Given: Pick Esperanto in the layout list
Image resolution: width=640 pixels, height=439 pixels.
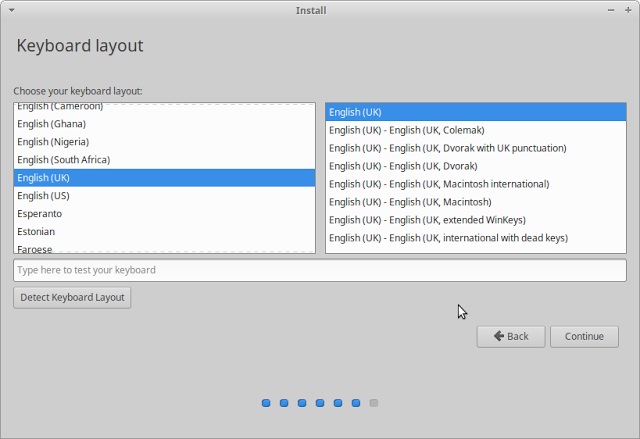Looking at the screenshot, I should [39, 214].
